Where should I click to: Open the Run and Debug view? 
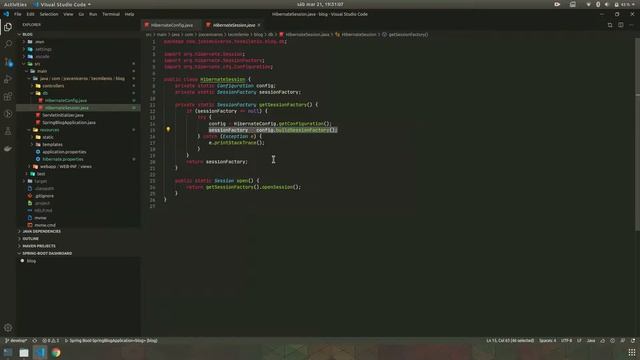pos(8,79)
